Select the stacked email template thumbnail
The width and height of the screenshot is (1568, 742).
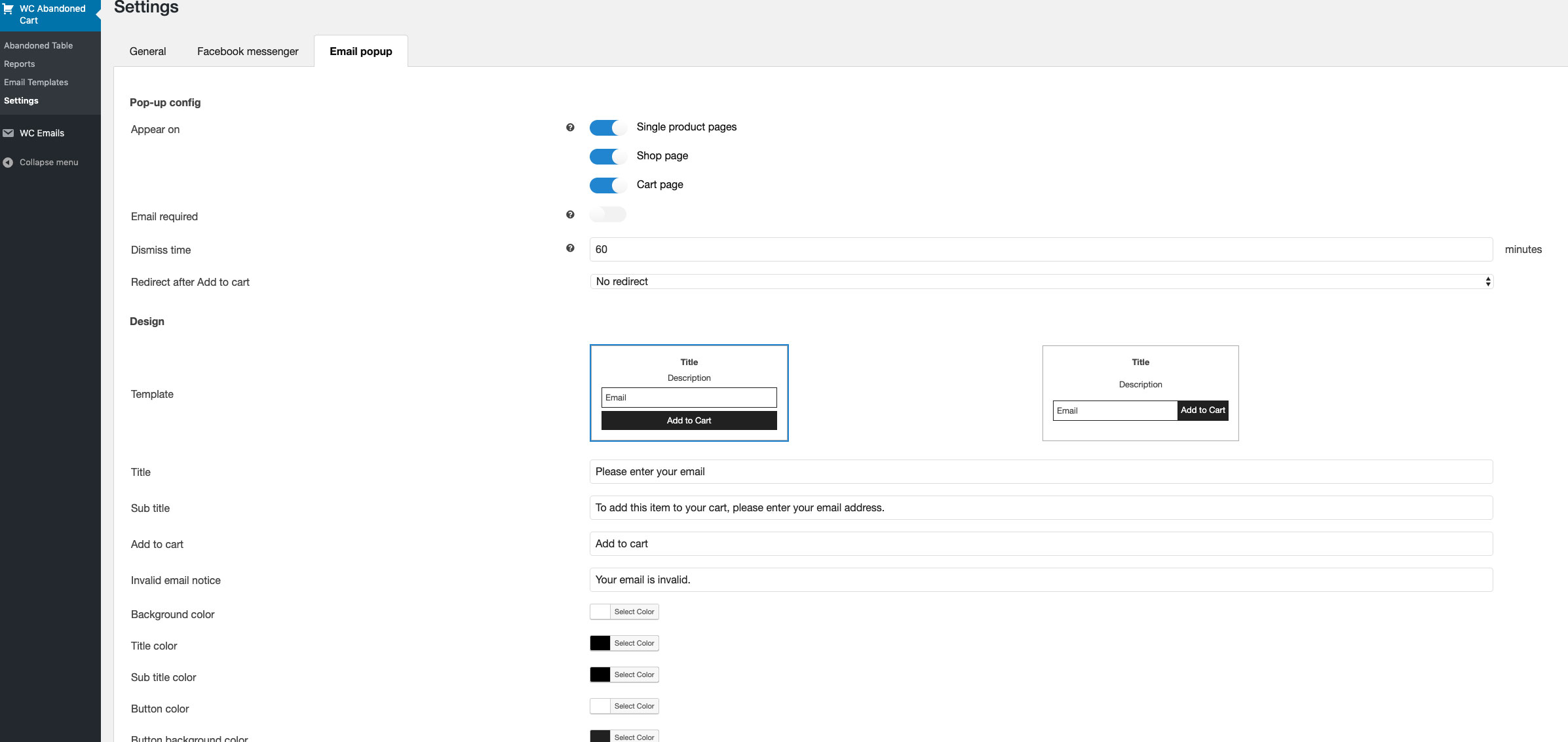click(x=689, y=393)
